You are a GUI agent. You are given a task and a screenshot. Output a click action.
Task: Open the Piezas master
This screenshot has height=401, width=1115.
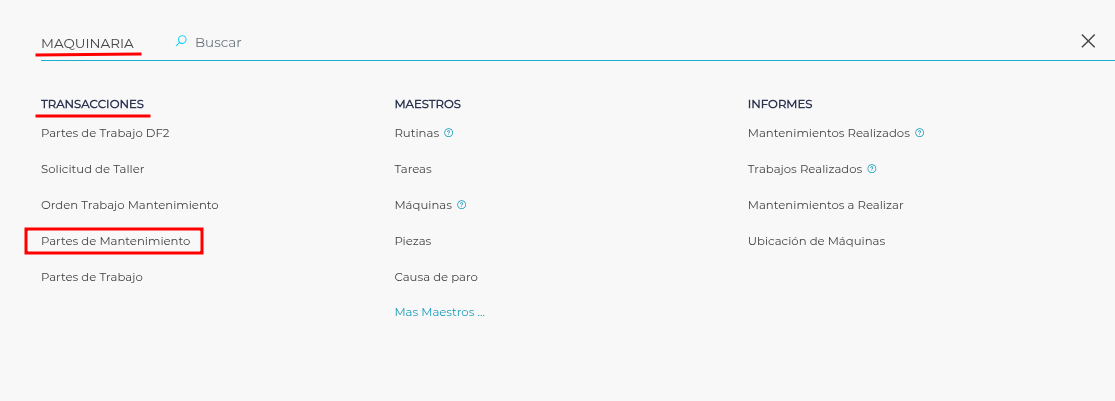[413, 241]
